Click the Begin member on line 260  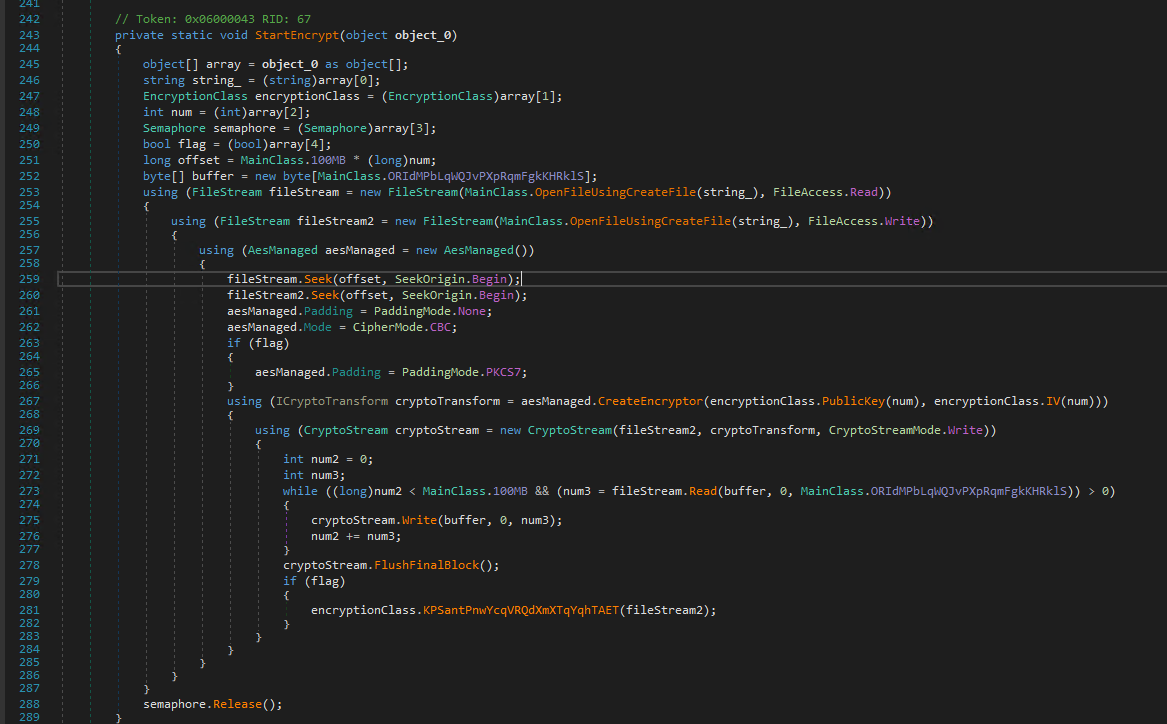click(x=496, y=296)
